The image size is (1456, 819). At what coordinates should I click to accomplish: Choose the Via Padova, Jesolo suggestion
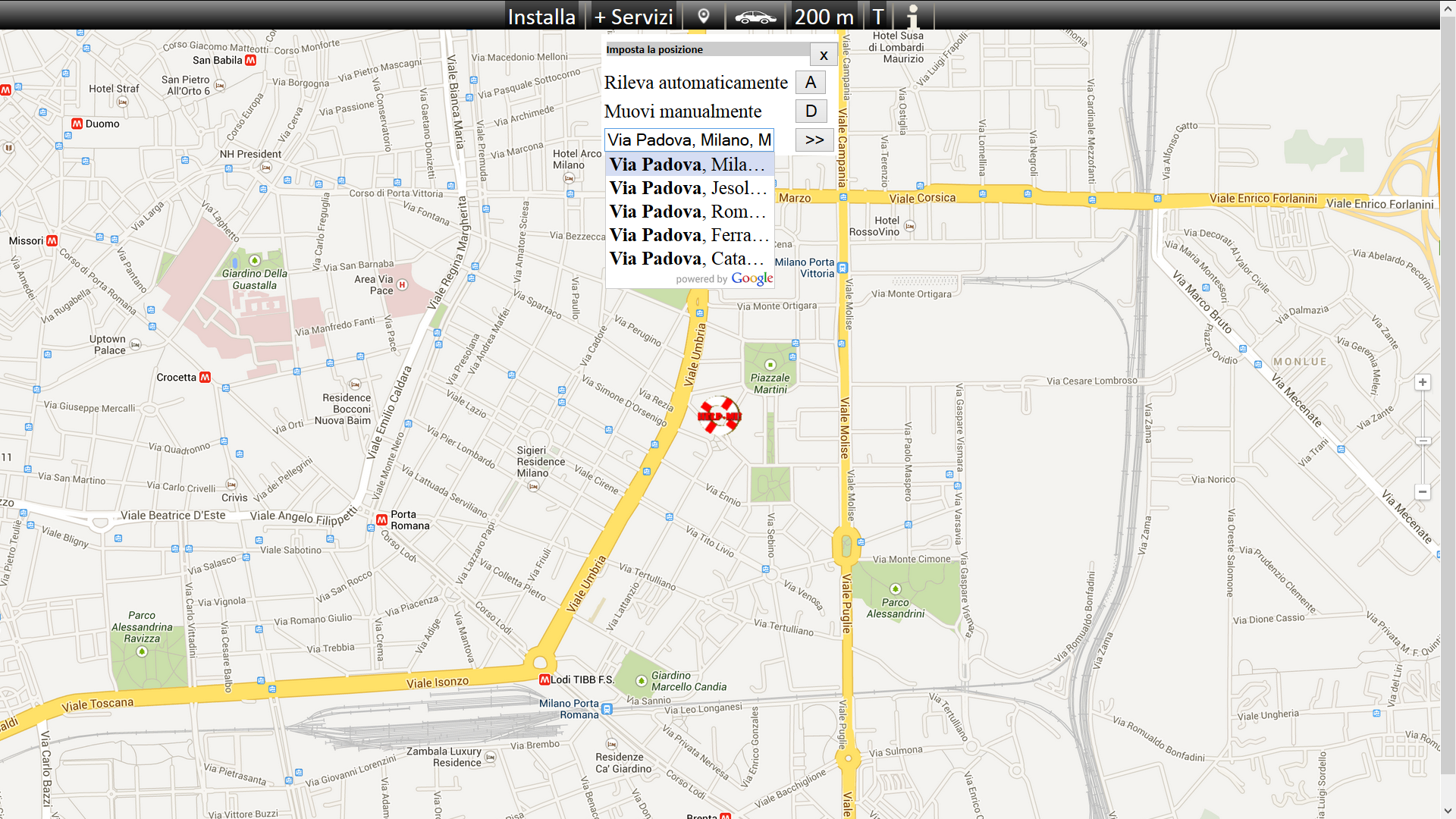pyautogui.click(x=689, y=188)
